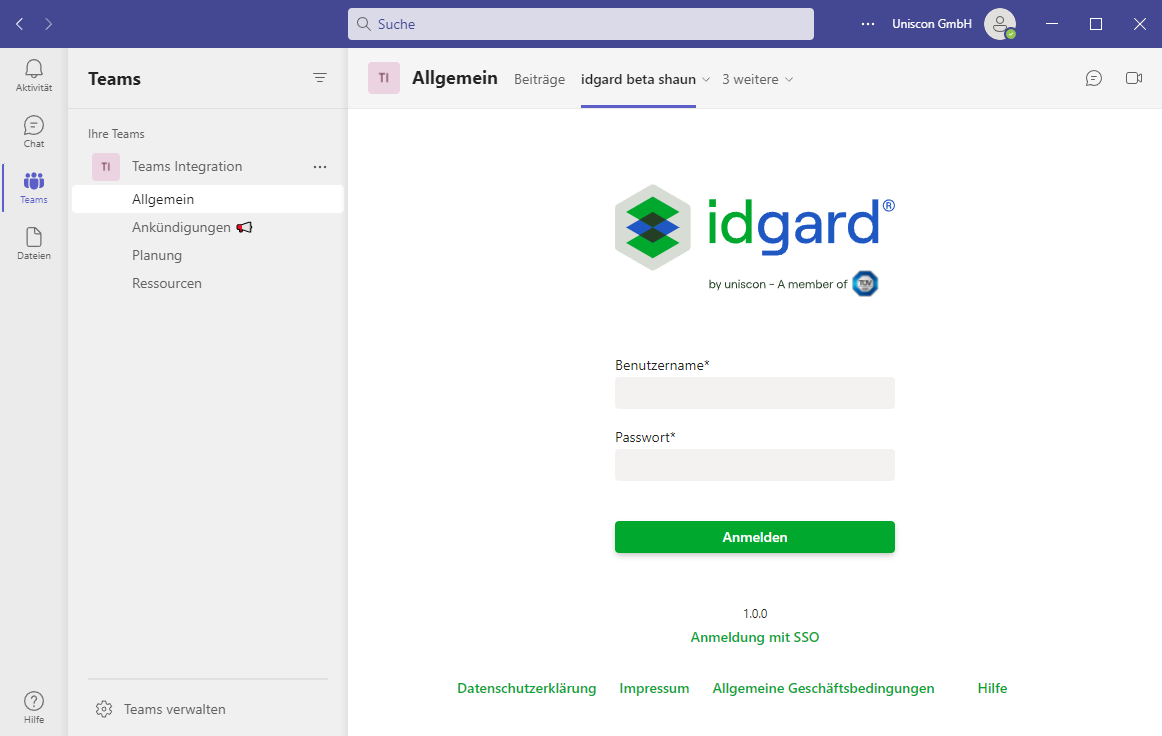Click the TÜV badge logo
Image resolution: width=1162 pixels, height=736 pixels.
click(x=865, y=284)
